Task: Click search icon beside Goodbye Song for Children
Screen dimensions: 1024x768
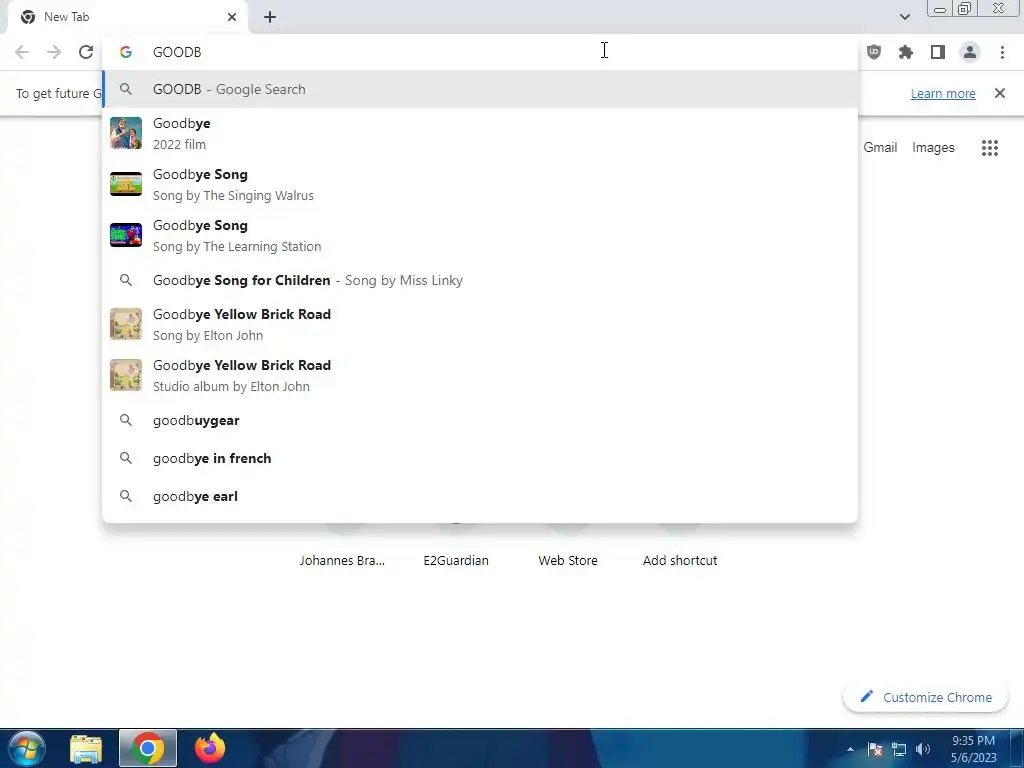Action: tap(126, 280)
